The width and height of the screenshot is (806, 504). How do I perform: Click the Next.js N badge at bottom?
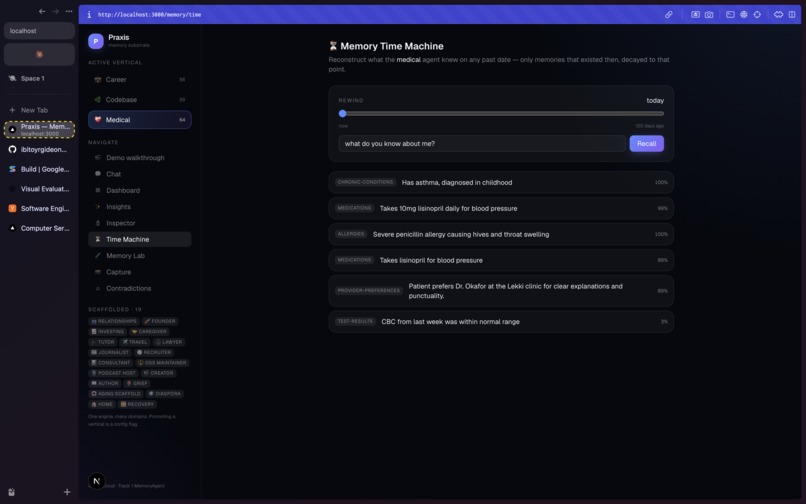pyautogui.click(x=97, y=481)
